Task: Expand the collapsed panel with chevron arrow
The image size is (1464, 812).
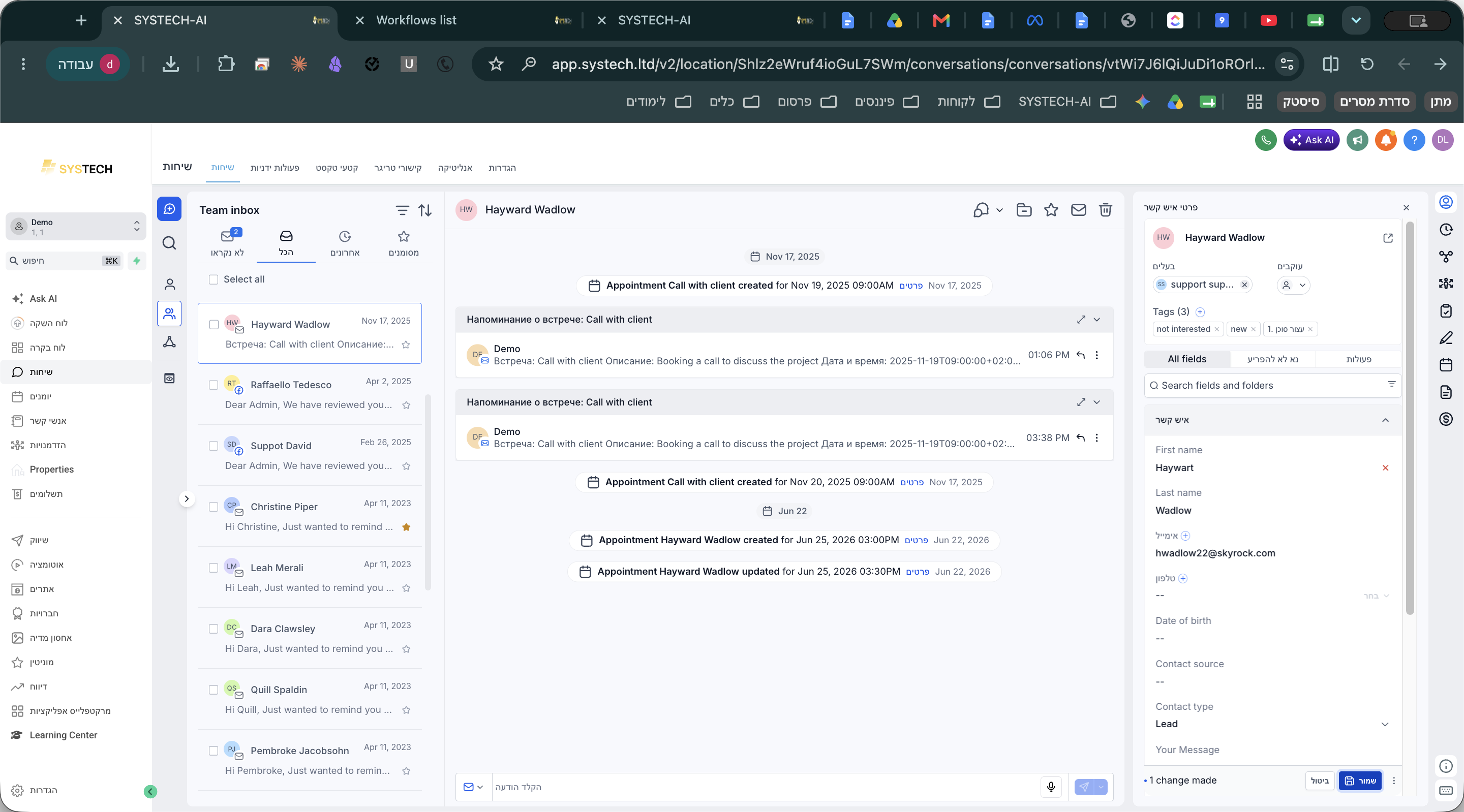Action: [x=187, y=499]
